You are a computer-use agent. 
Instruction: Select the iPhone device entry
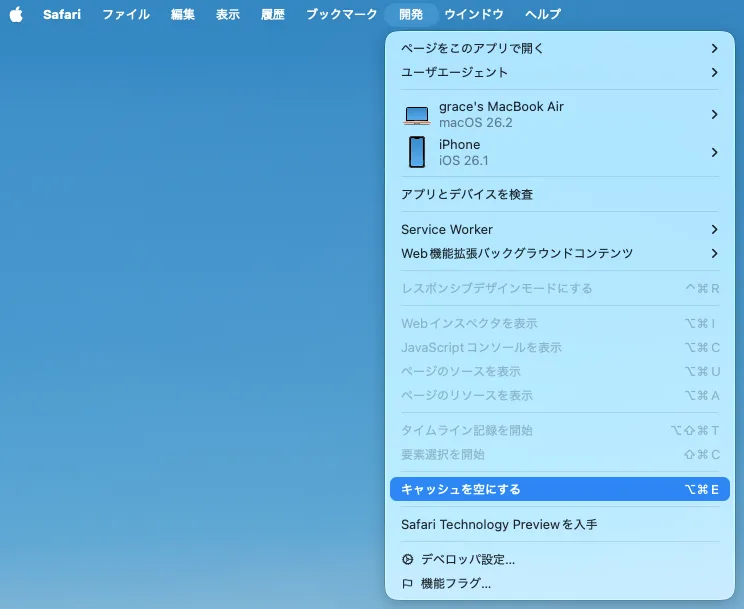tap(560, 152)
